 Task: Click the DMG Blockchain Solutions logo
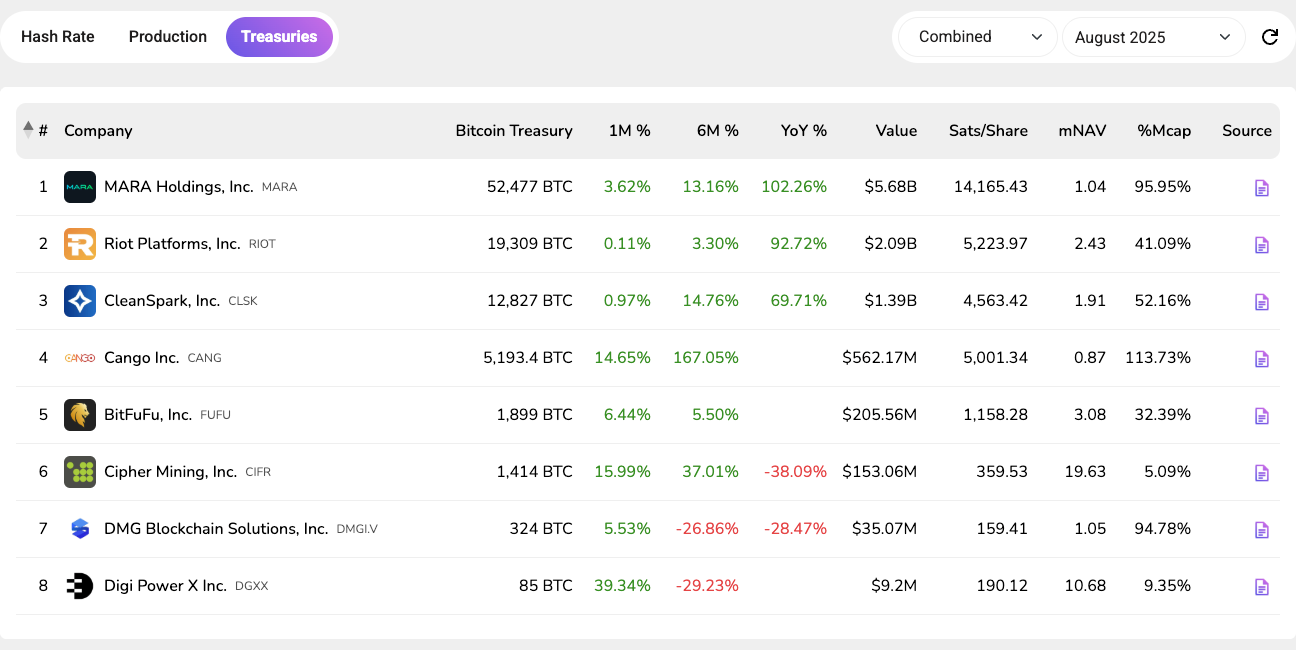(x=80, y=529)
